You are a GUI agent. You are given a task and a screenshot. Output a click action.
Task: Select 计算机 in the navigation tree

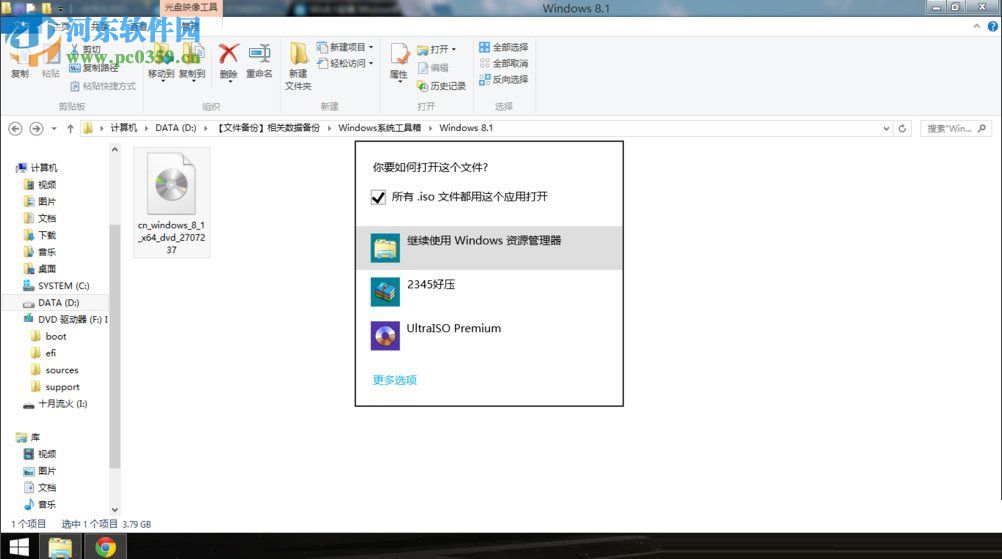[43, 168]
